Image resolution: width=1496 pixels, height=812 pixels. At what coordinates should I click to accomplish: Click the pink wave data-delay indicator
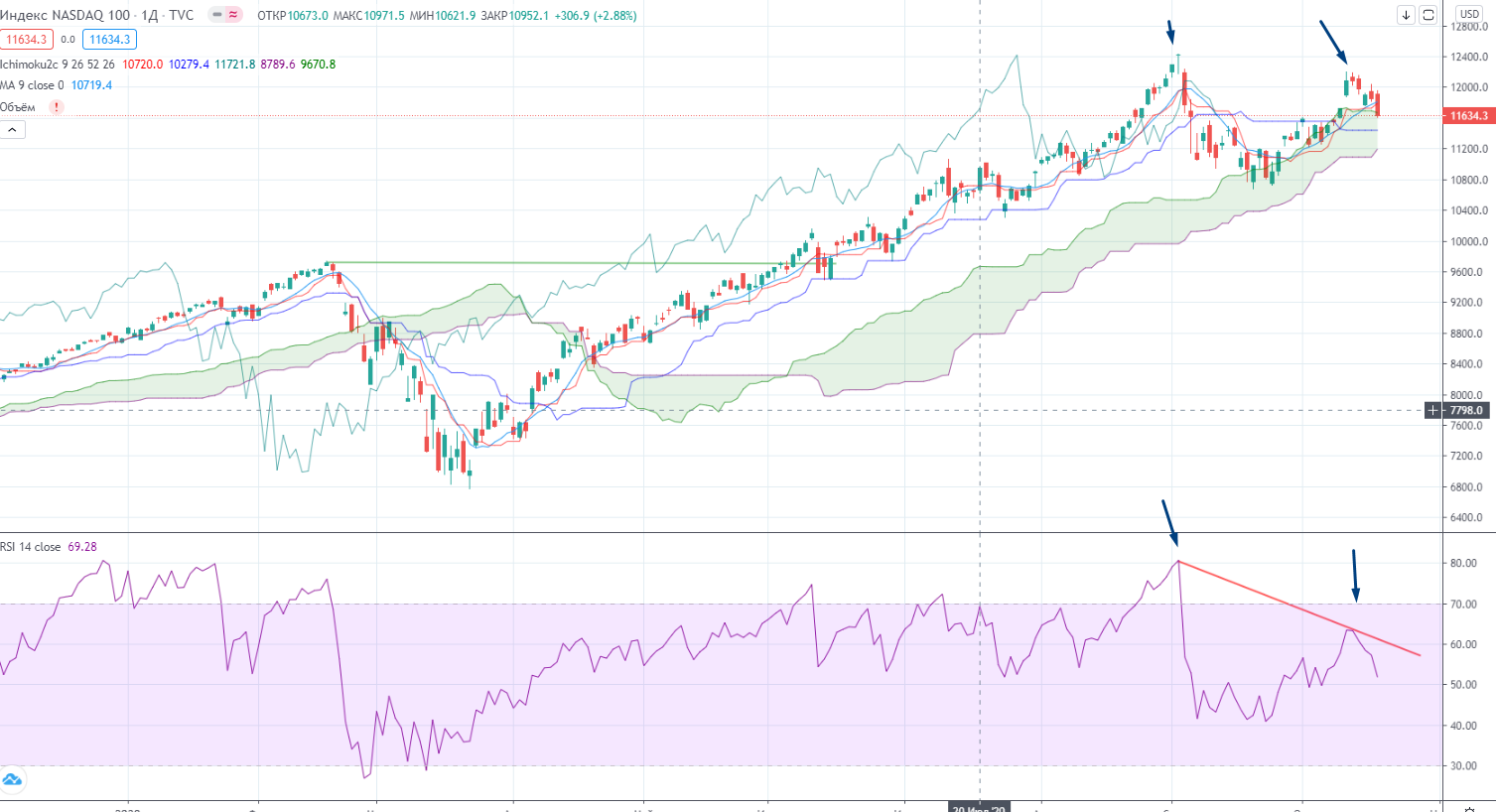pyautogui.click(x=233, y=15)
